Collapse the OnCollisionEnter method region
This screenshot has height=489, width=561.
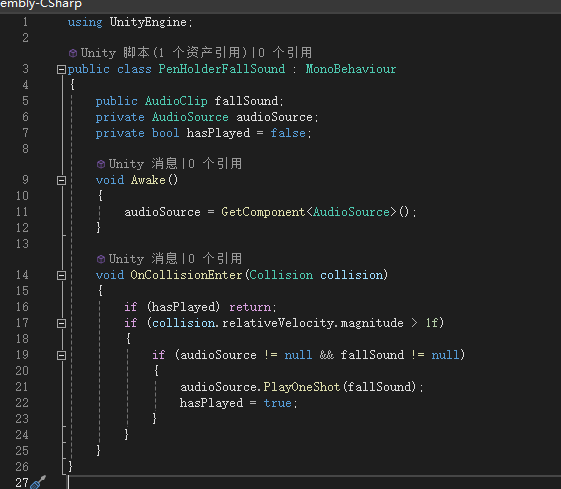(x=61, y=275)
